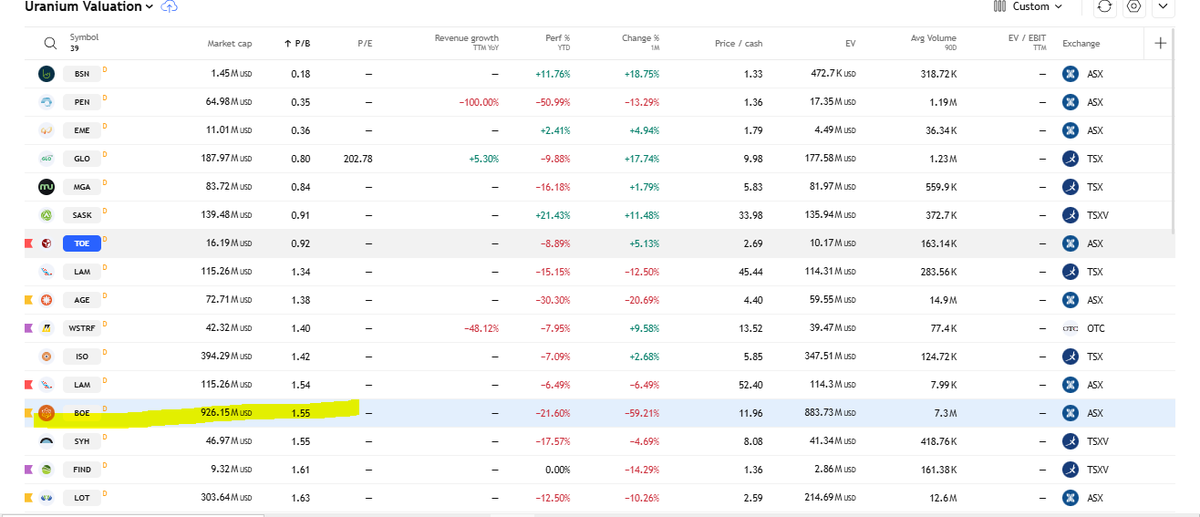Toggle the orange flag on the AGE row
Viewport: 1200px width, 517px height.
tap(29, 300)
